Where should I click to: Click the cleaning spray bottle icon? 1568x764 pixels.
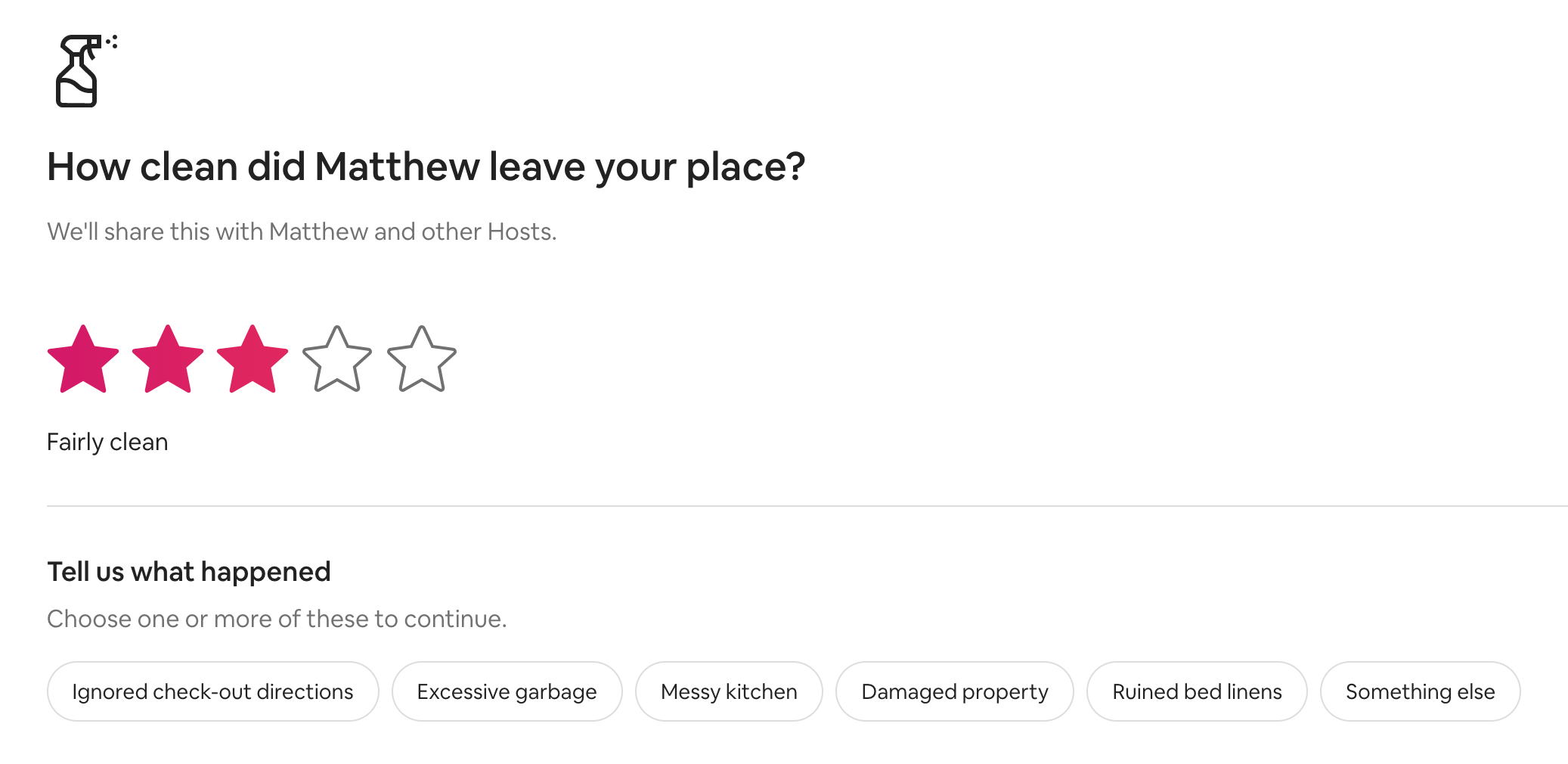tap(82, 71)
